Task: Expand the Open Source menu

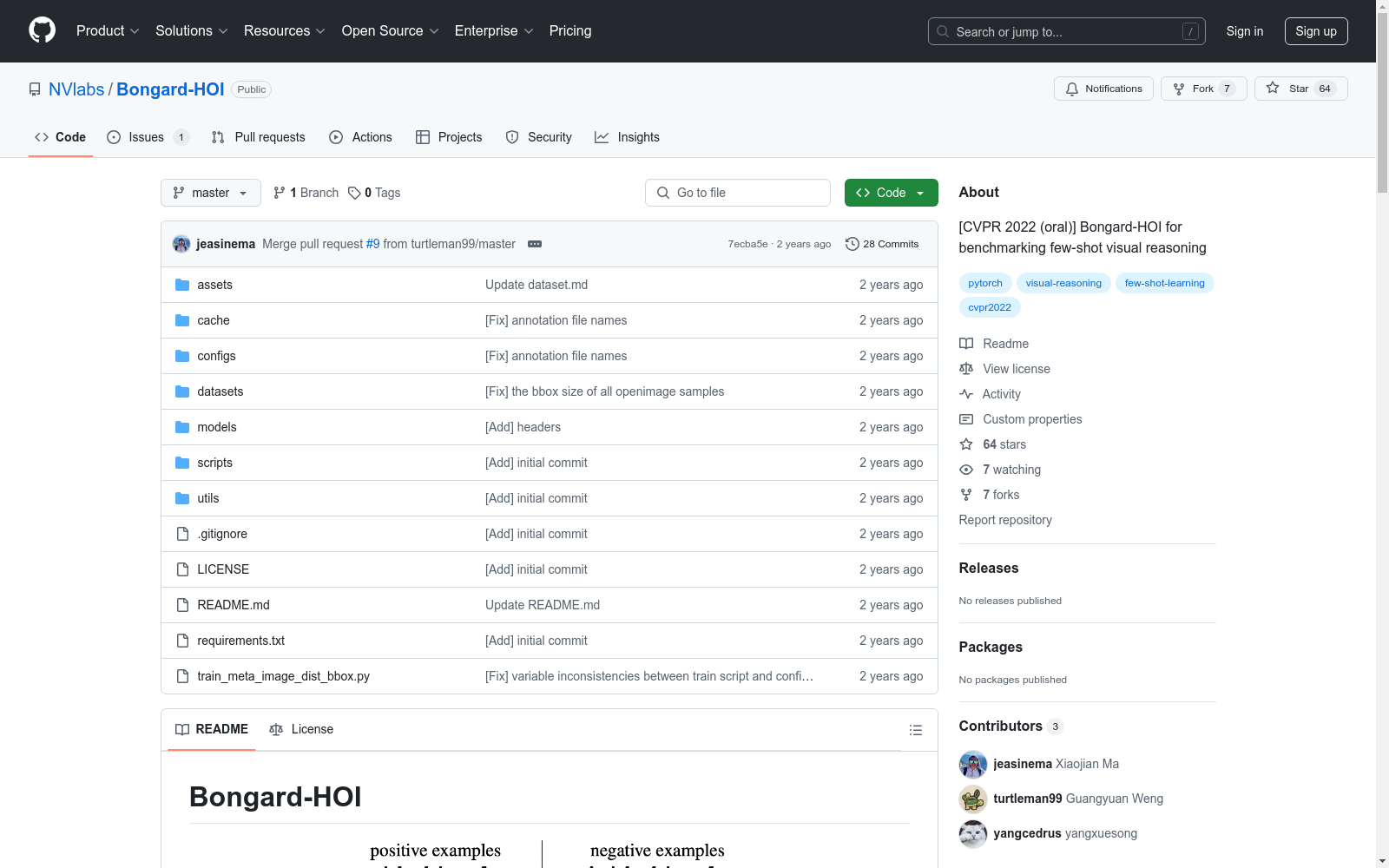Action: 391,30
